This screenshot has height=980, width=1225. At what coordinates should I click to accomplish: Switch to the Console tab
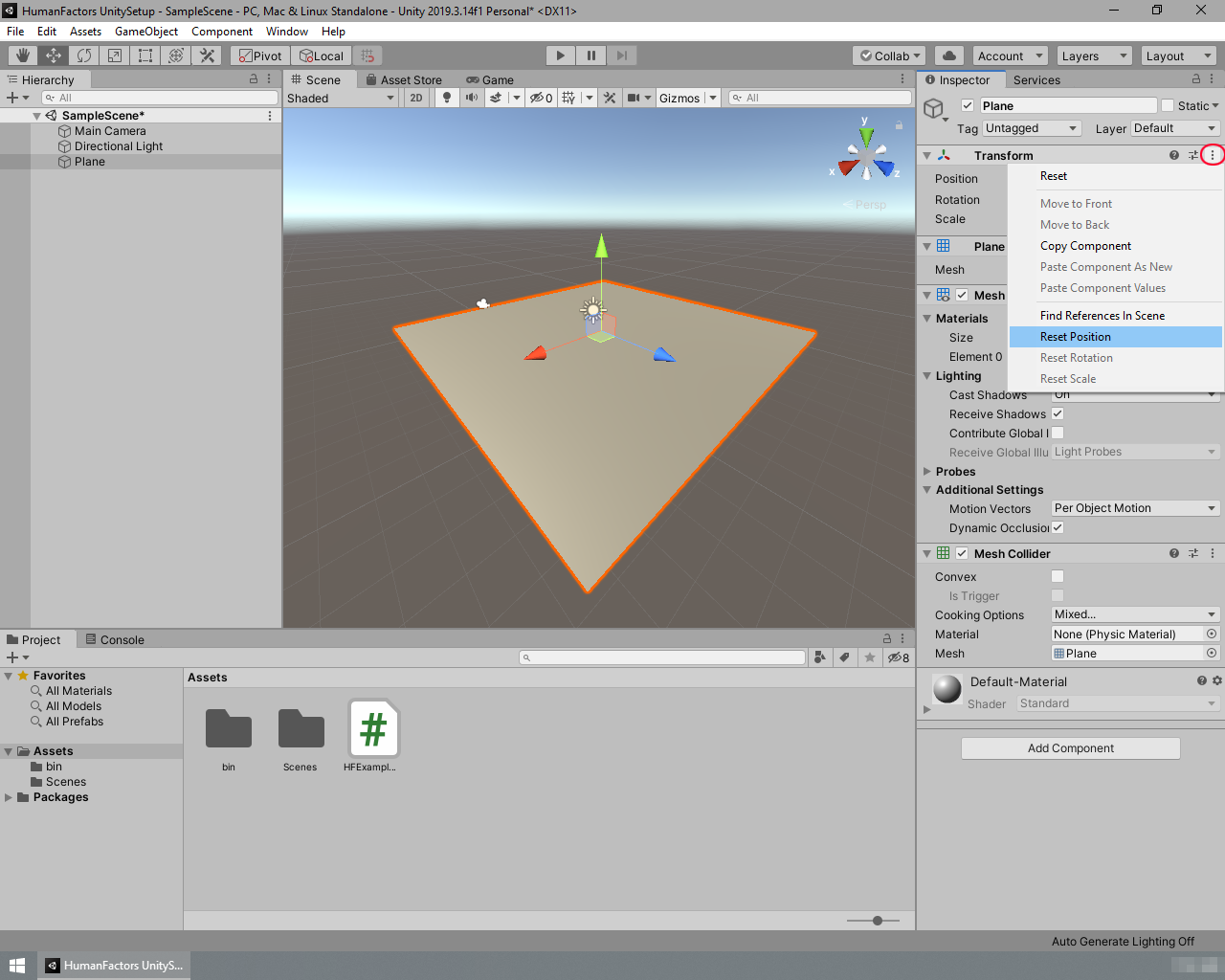click(x=114, y=639)
